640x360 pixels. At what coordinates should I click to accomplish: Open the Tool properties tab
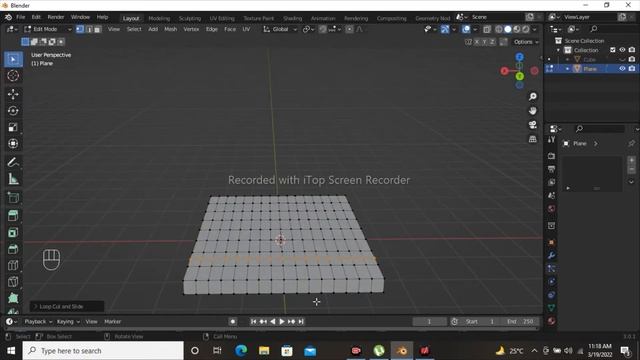(x=551, y=140)
